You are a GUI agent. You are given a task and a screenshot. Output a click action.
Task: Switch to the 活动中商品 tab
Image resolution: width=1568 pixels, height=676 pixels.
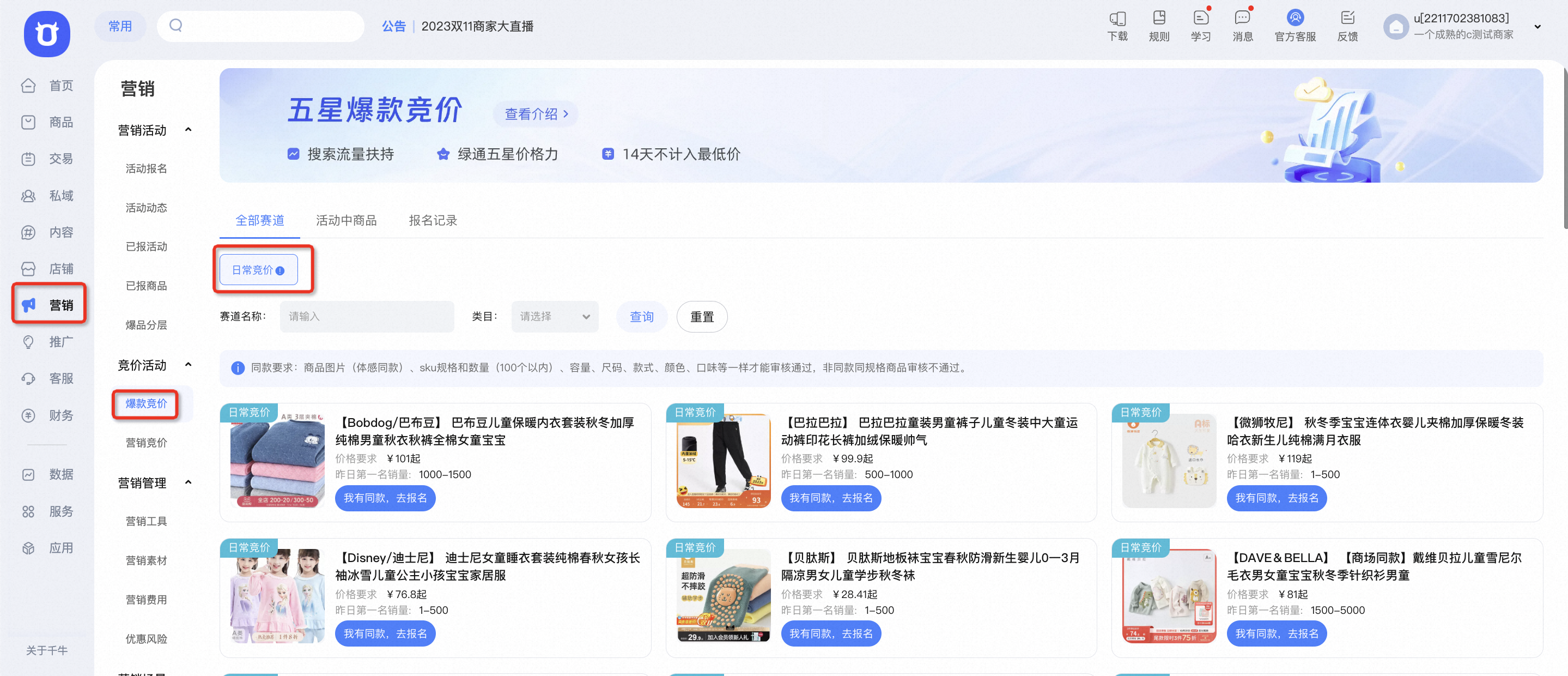347,220
